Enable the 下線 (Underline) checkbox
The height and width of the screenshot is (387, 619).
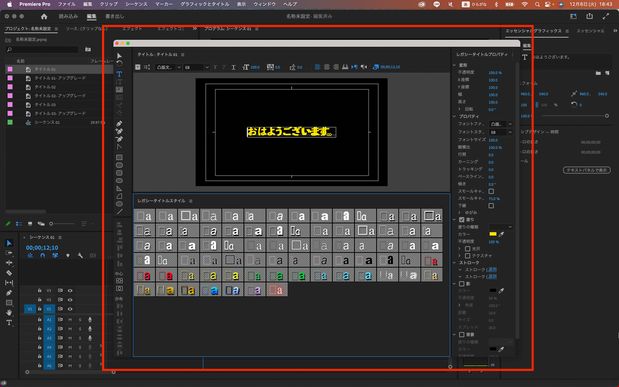(x=491, y=206)
